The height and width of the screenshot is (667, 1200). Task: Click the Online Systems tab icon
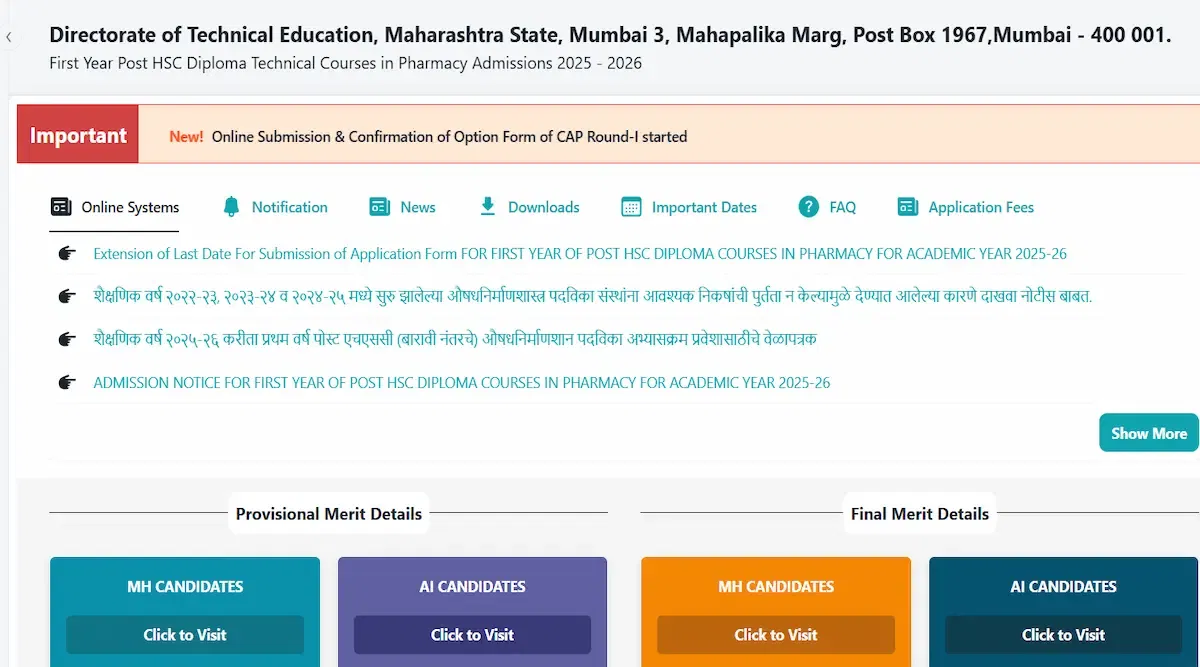pos(61,207)
